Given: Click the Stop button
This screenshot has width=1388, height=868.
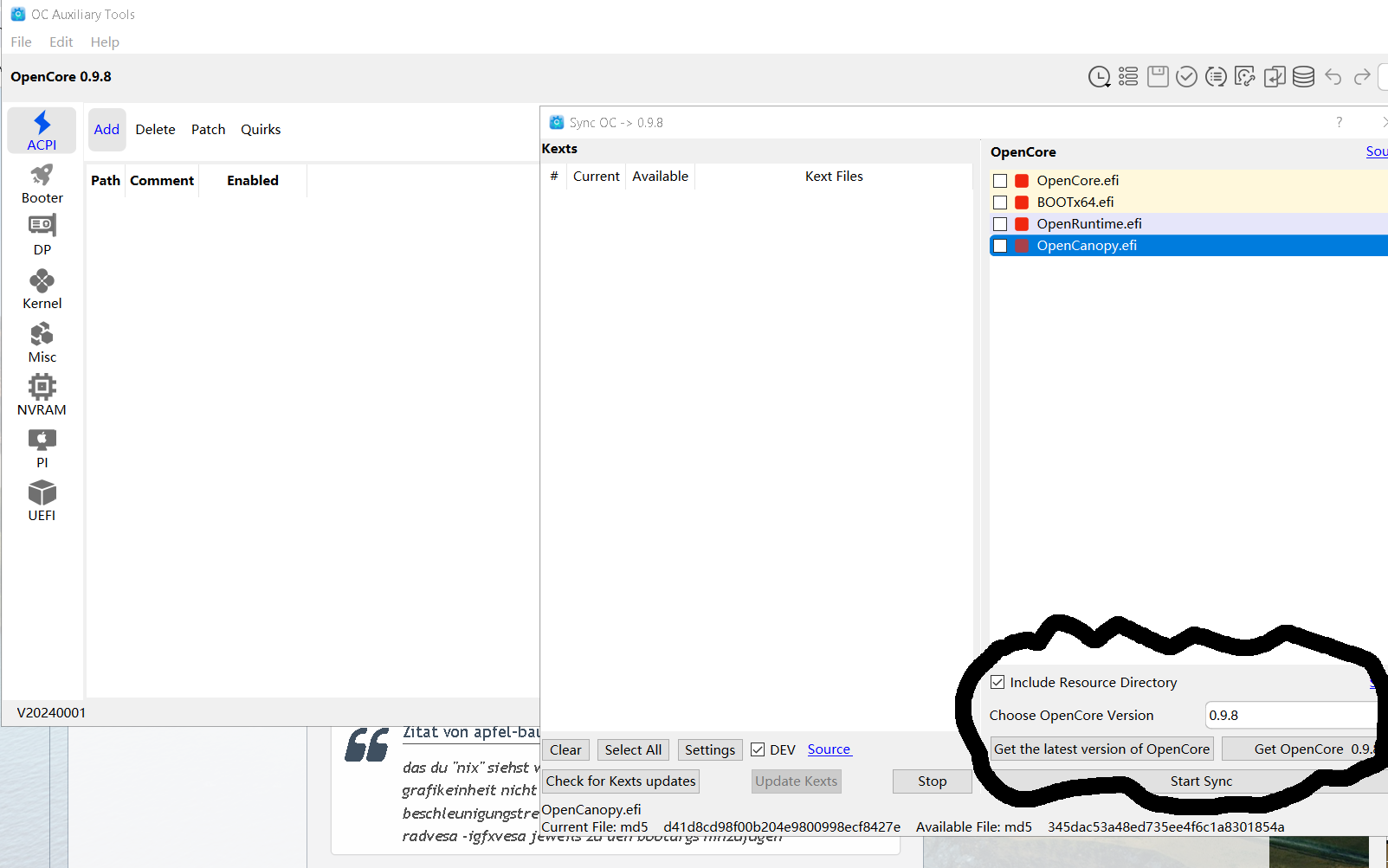Looking at the screenshot, I should (x=932, y=781).
